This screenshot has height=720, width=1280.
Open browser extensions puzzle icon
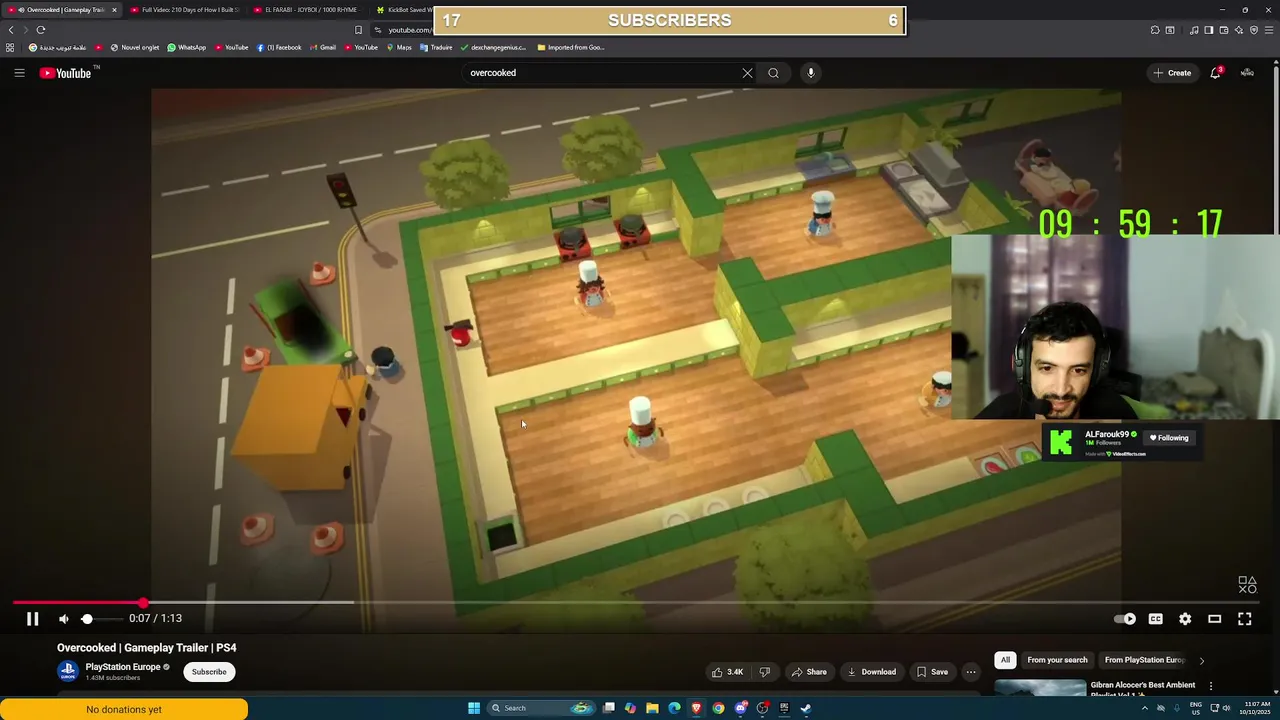click(1155, 30)
